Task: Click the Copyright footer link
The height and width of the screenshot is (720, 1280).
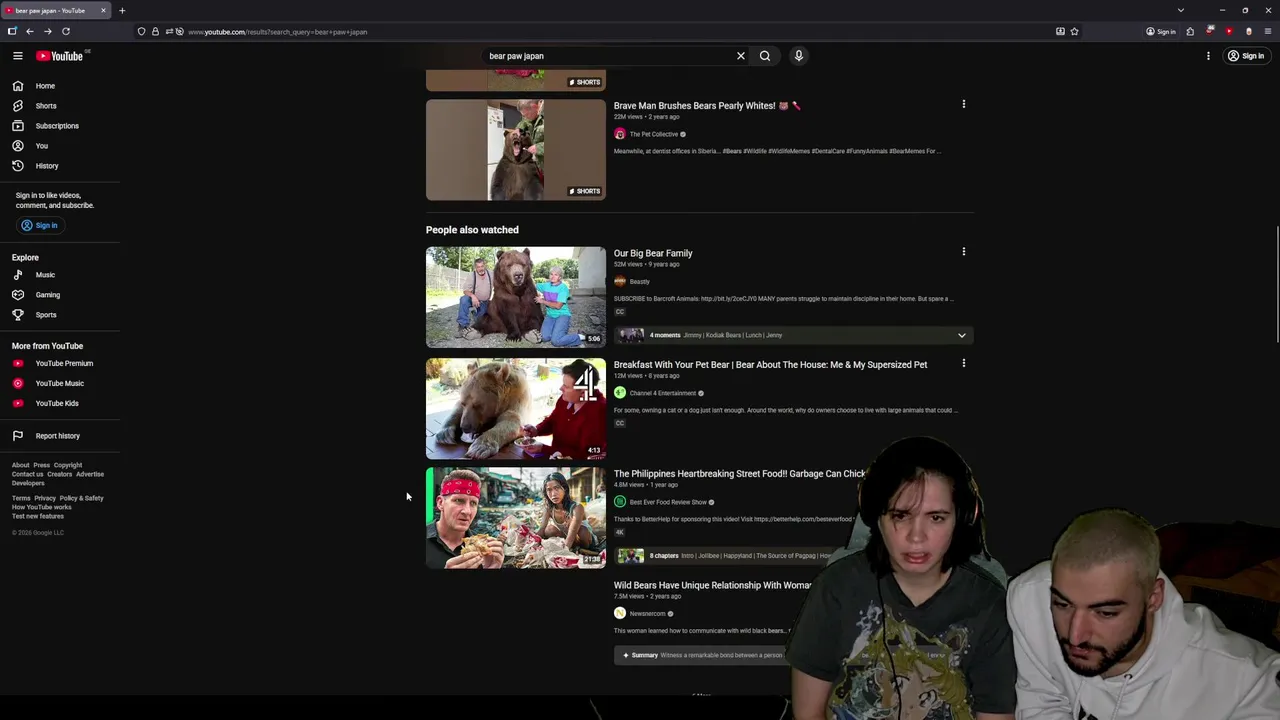Action: click(68, 465)
